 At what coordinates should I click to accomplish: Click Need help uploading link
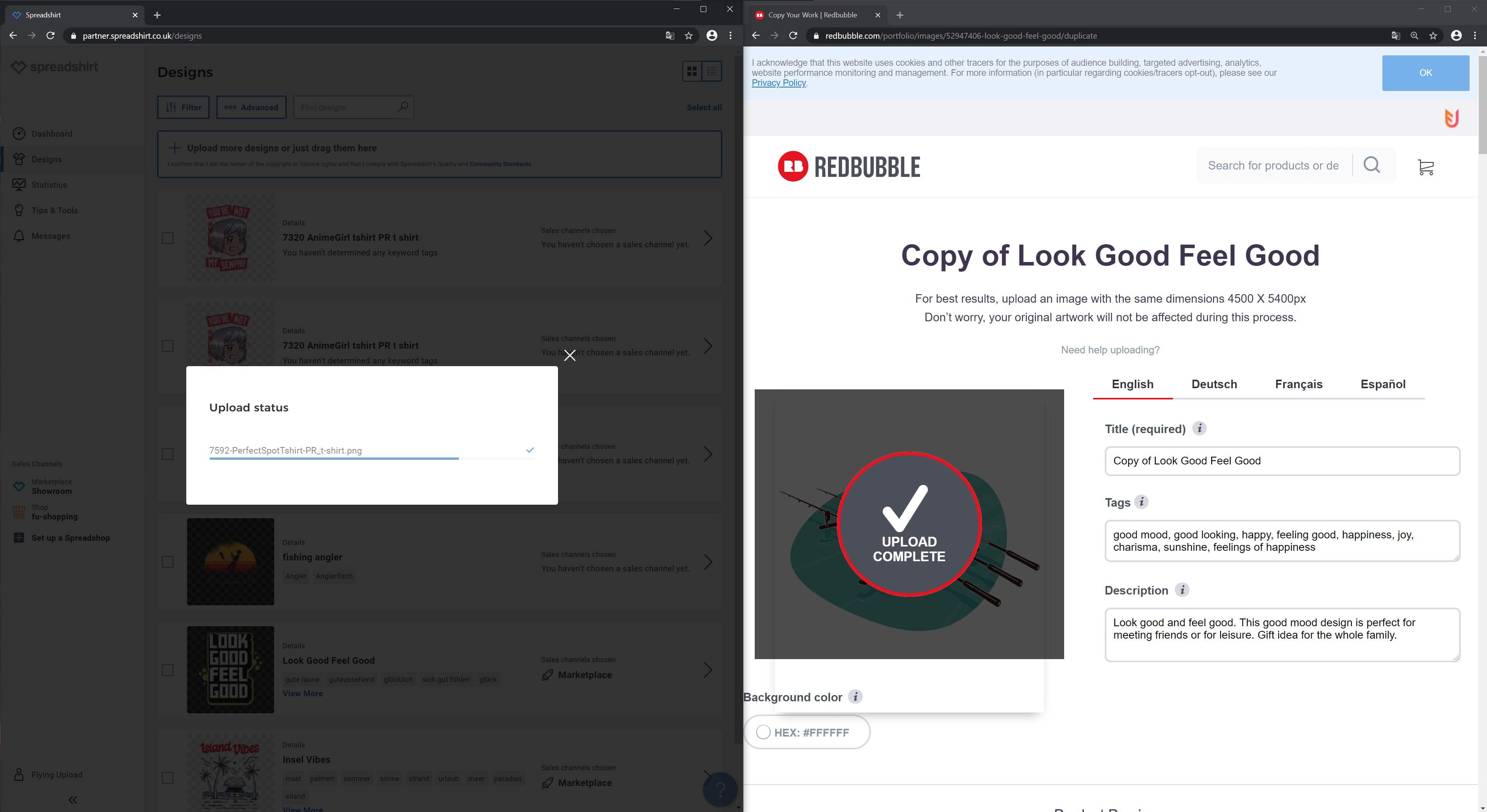click(1109, 350)
